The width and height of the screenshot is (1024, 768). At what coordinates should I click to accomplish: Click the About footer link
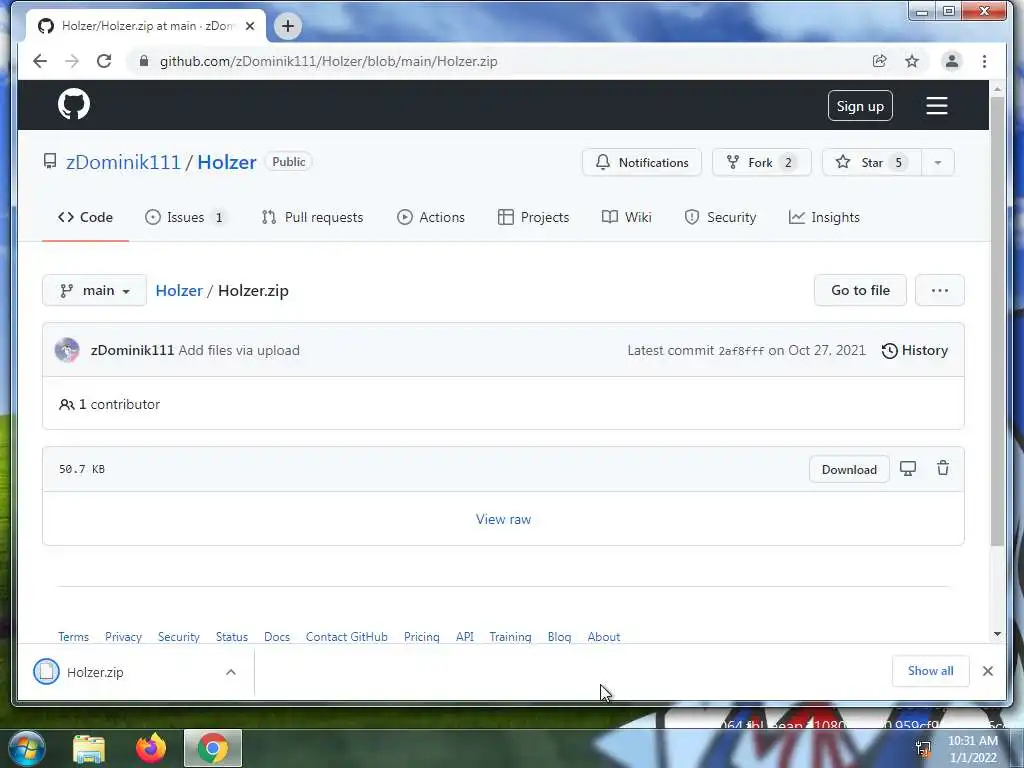603,637
